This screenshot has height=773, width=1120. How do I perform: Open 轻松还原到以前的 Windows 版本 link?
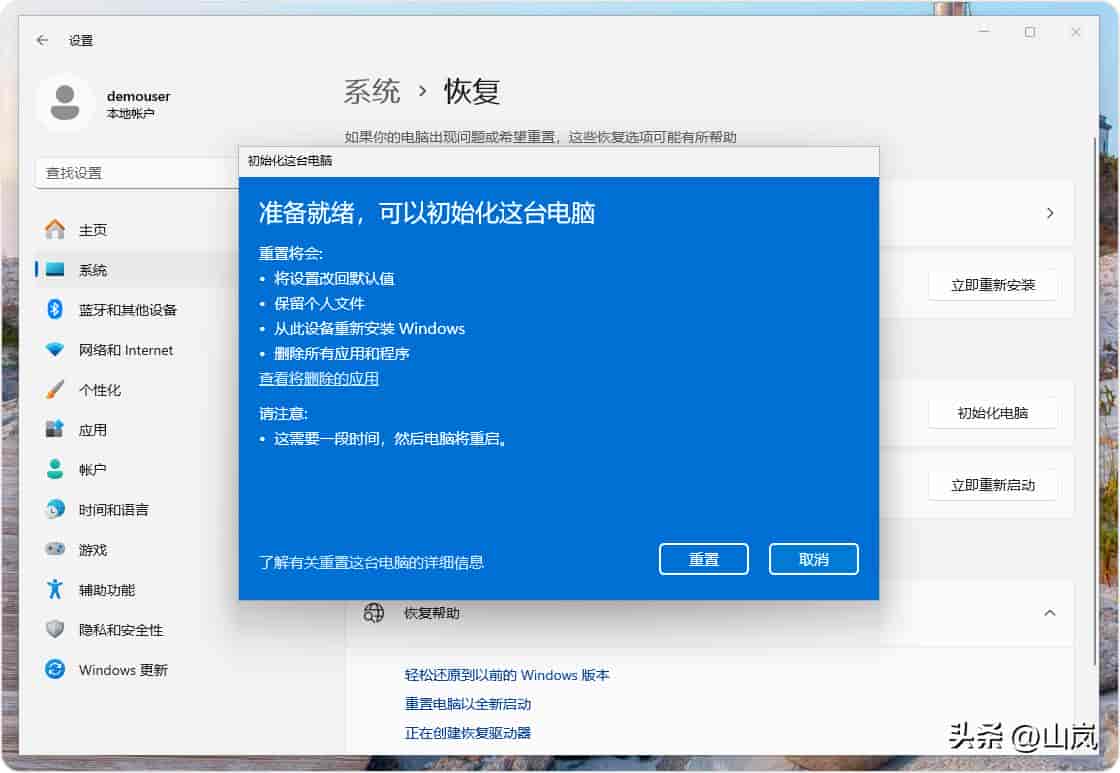[506, 675]
